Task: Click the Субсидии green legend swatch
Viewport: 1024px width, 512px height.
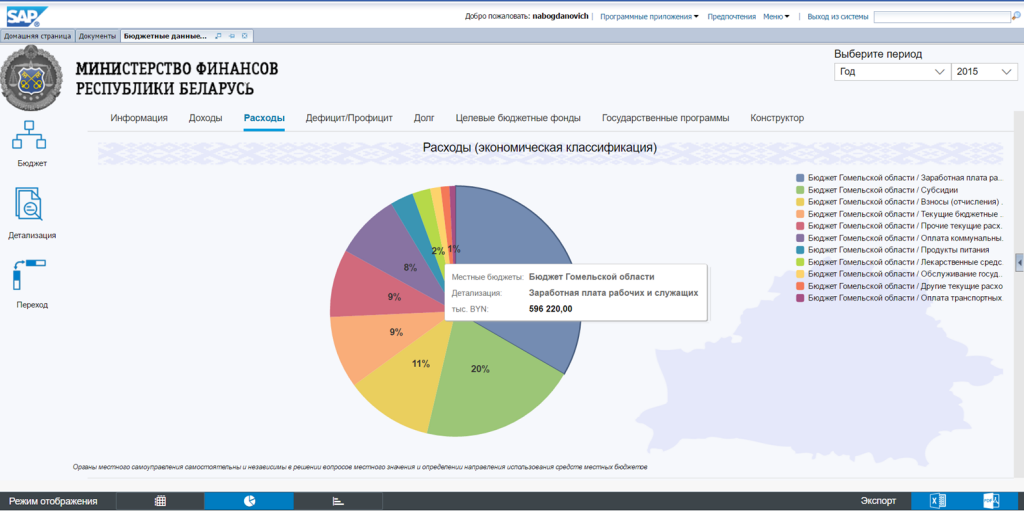Action: click(x=801, y=189)
